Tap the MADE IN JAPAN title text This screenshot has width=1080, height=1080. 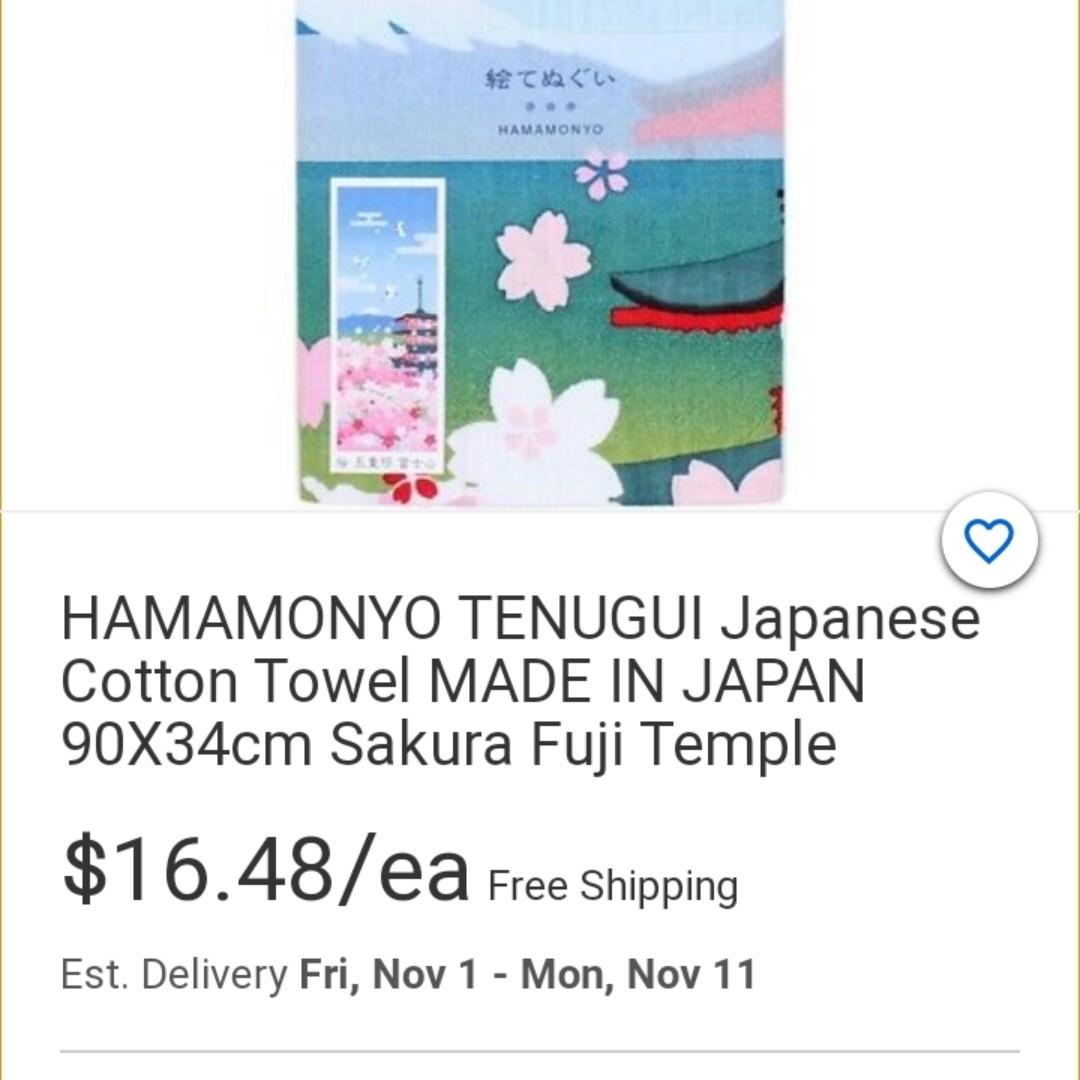tap(646, 681)
